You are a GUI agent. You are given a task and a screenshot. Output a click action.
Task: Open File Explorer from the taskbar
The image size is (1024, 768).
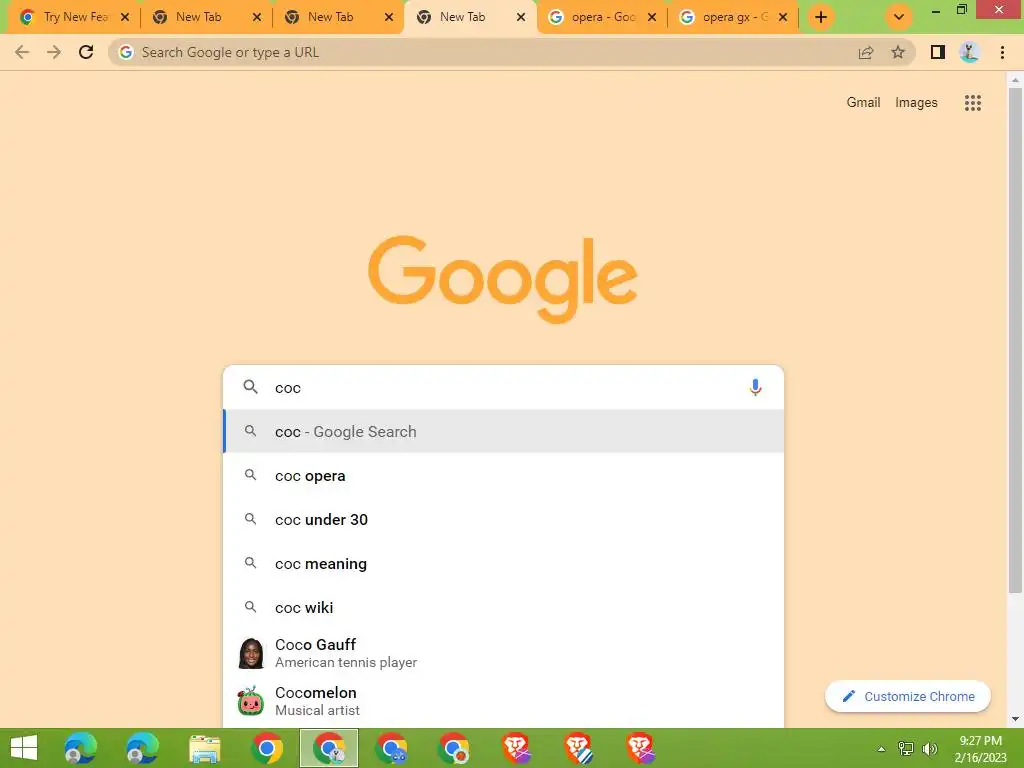[x=204, y=748]
